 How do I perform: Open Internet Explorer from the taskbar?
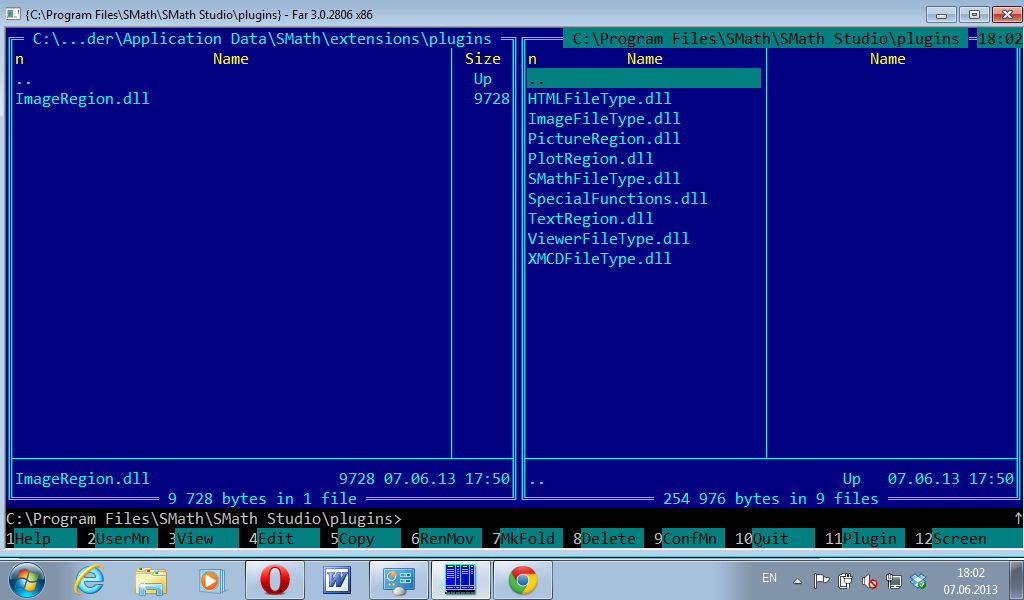click(89, 579)
